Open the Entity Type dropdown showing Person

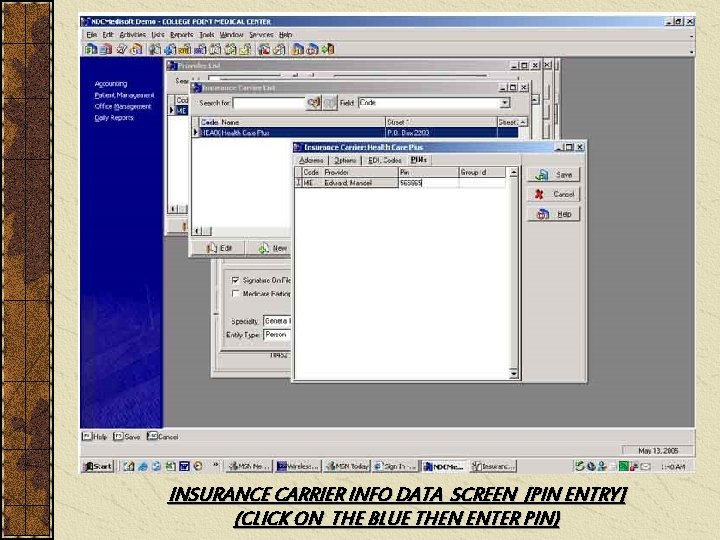[x=277, y=335]
